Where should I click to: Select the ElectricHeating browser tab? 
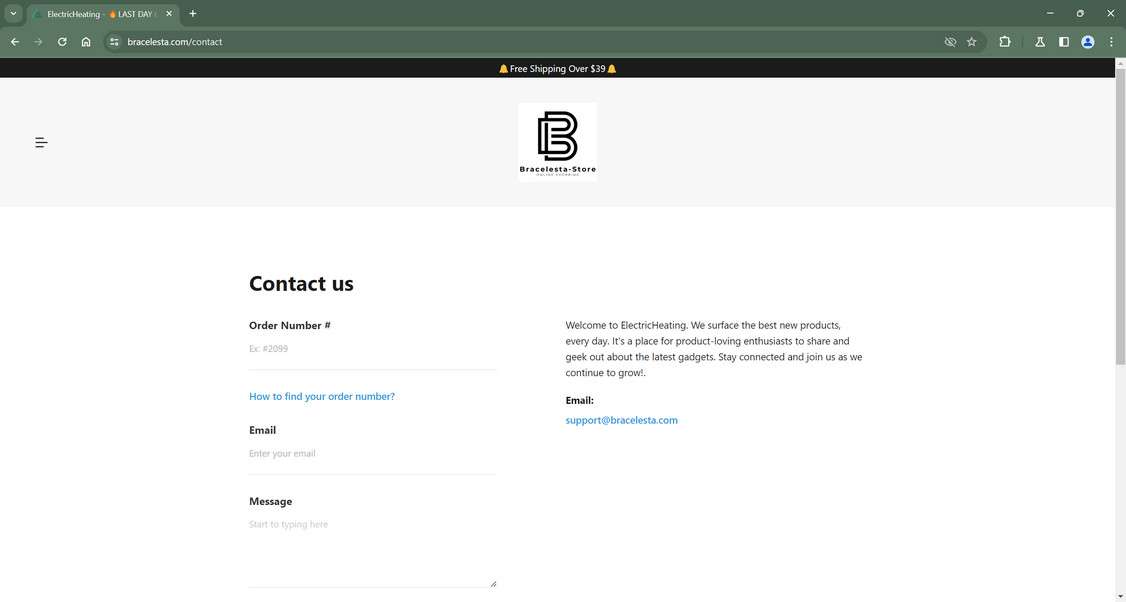coord(98,14)
